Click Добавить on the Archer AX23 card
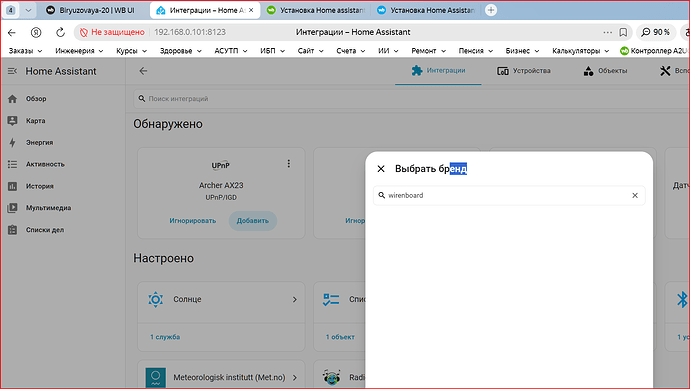The width and height of the screenshot is (690, 389). (253, 221)
